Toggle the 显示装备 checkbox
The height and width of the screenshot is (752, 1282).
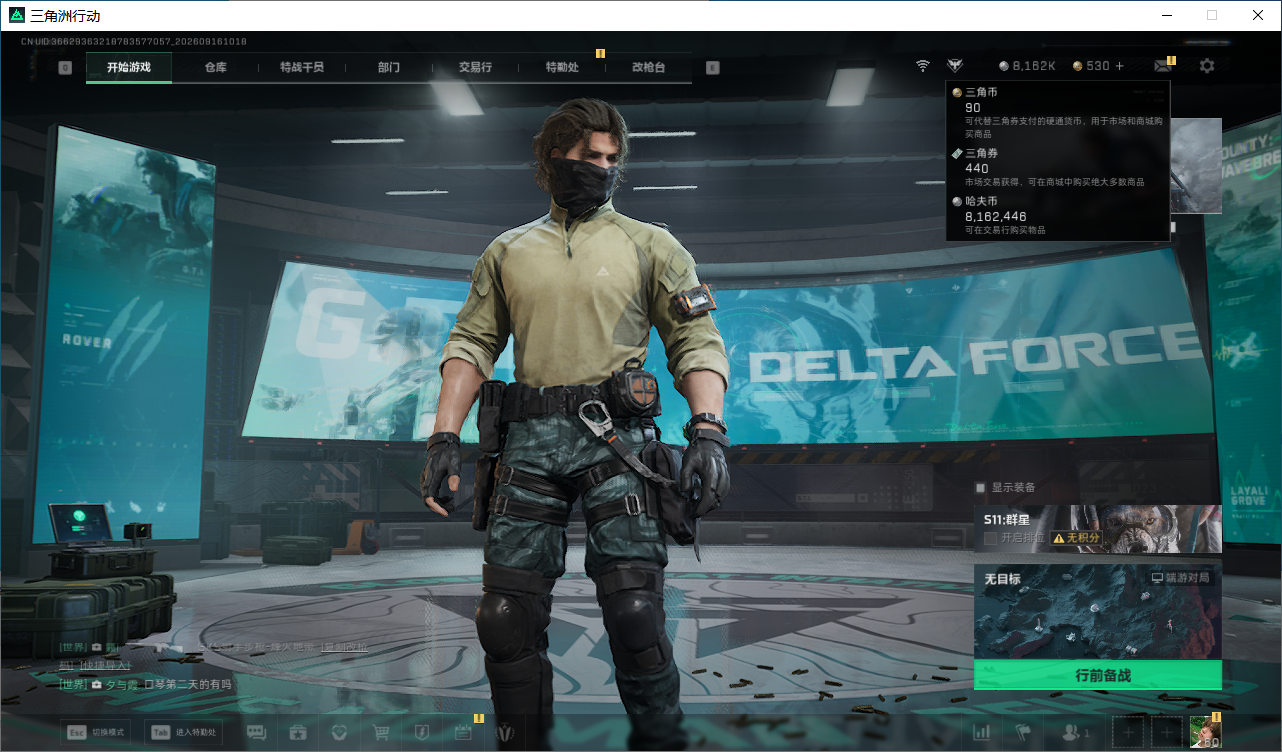(x=980, y=488)
